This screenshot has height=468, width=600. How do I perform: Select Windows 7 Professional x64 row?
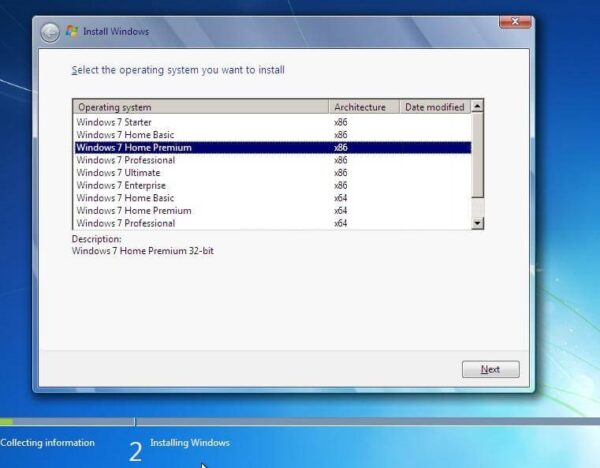point(273,223)
